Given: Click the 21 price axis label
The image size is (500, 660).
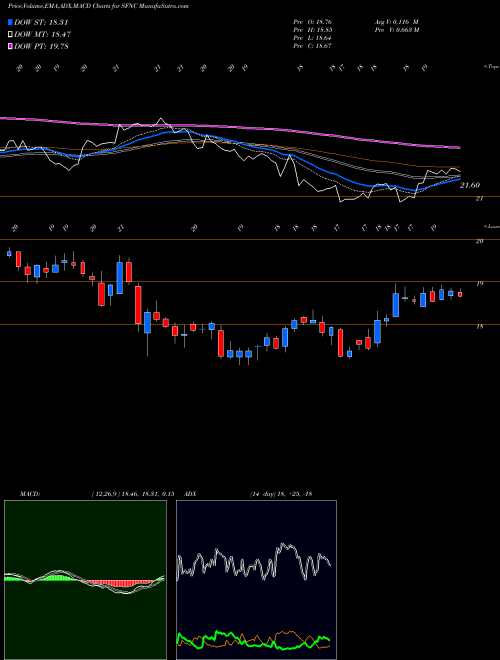Looking at the screenshot, I should tap(479, 199).
